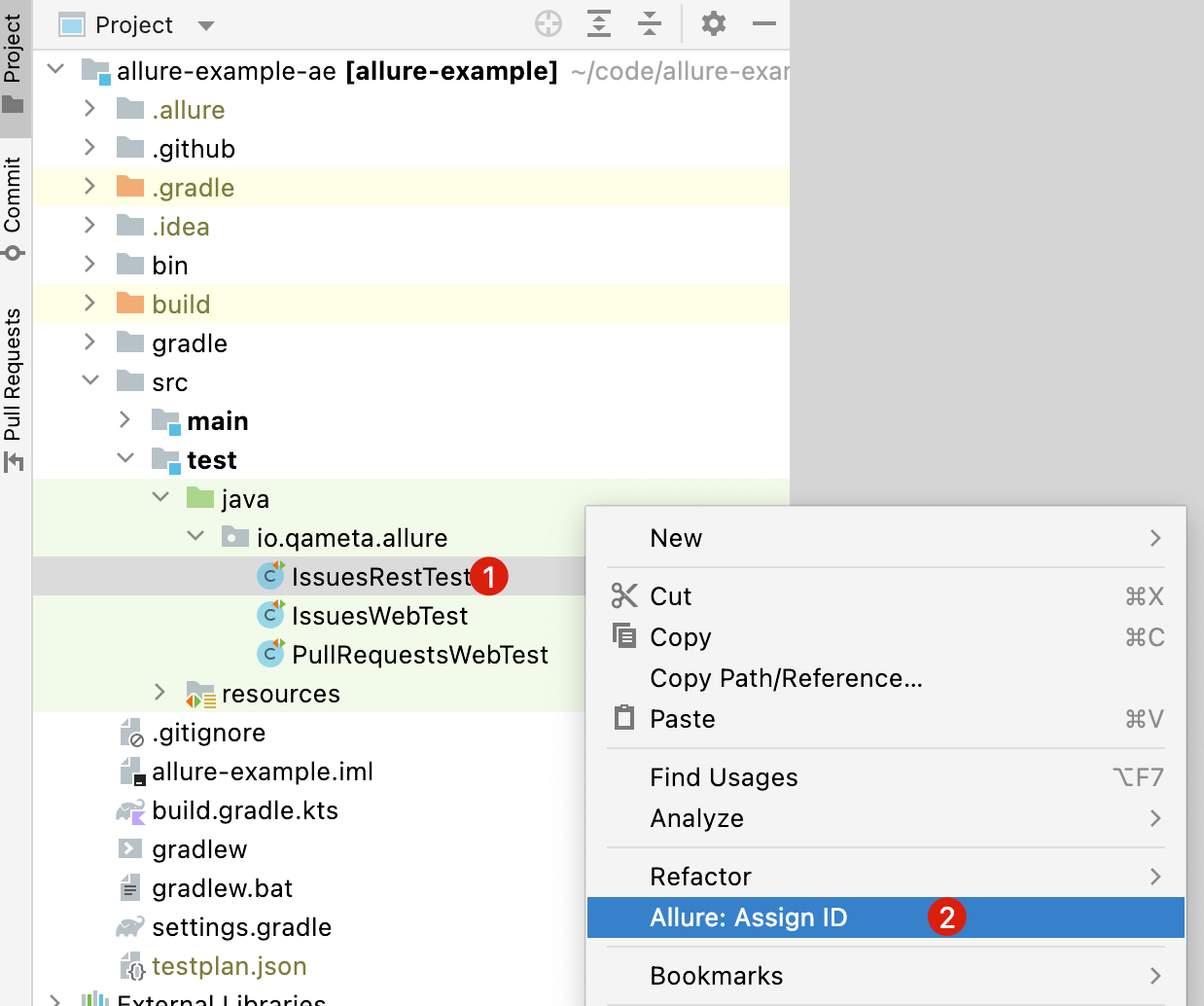
Task: Collapse the java folder
Action: 160,498
